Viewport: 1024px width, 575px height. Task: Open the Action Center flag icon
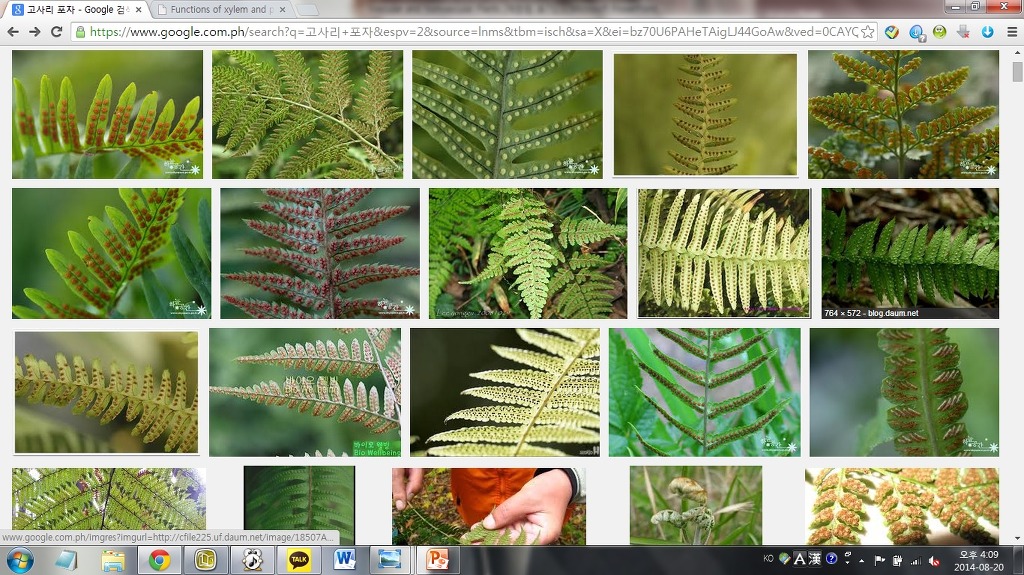(x=880, y=561)
